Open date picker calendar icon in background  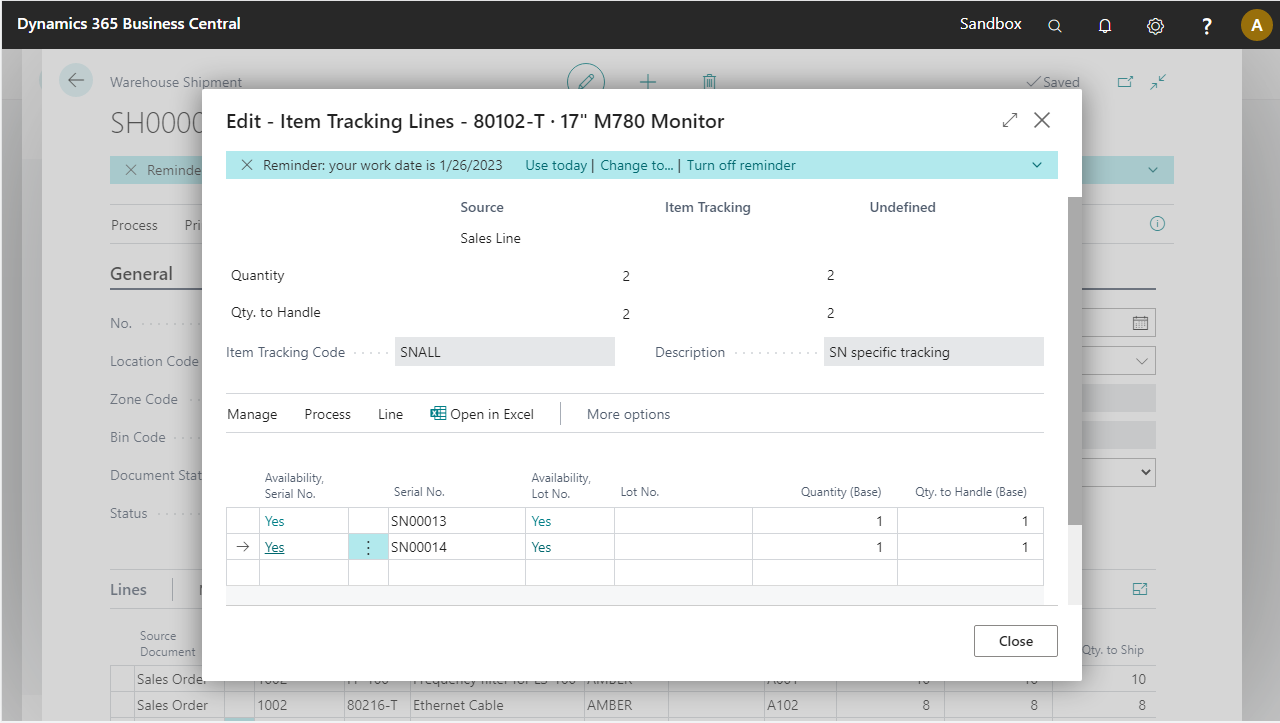[1140, 323]
